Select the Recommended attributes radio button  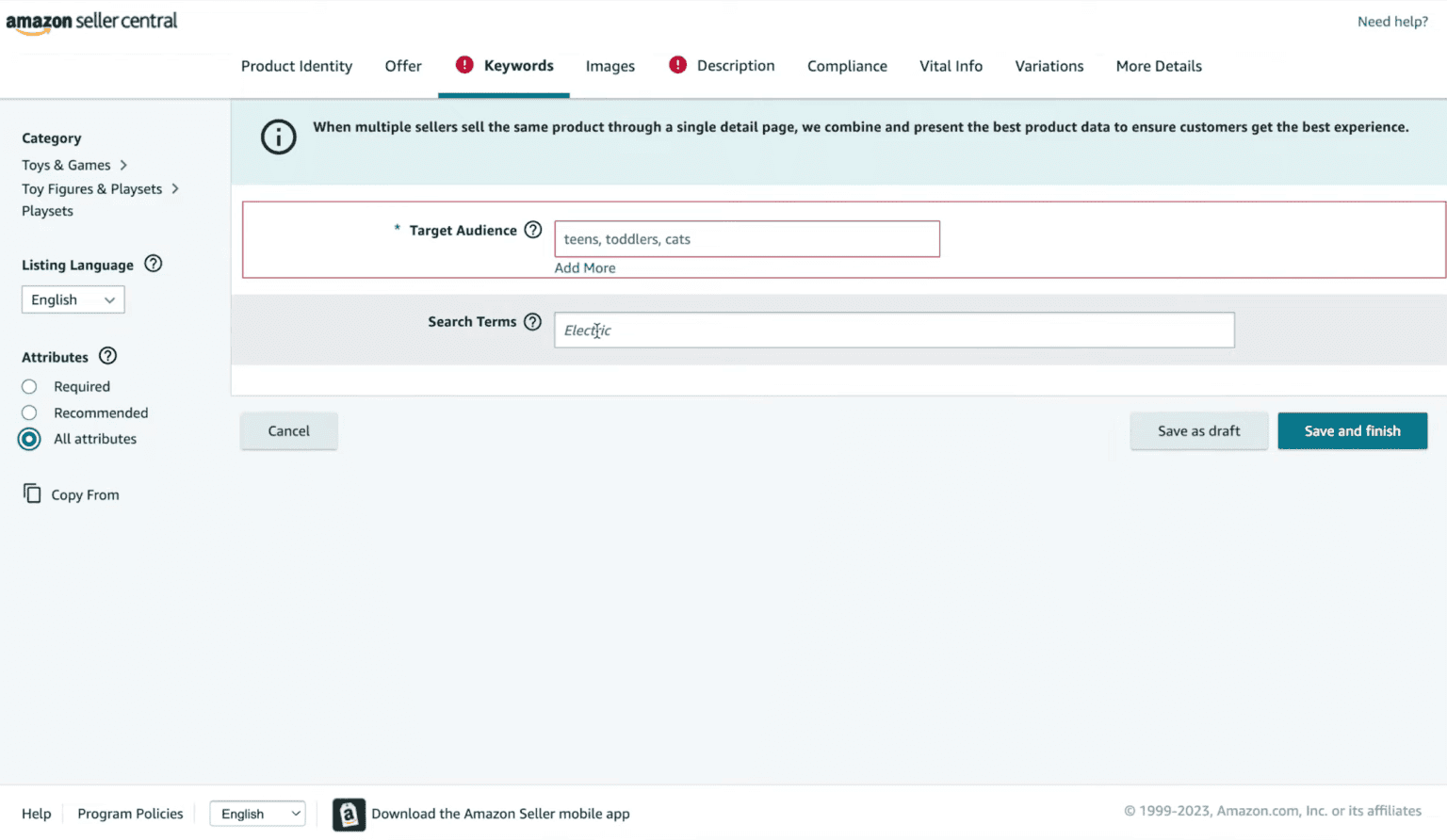click(x=30, y=412)
